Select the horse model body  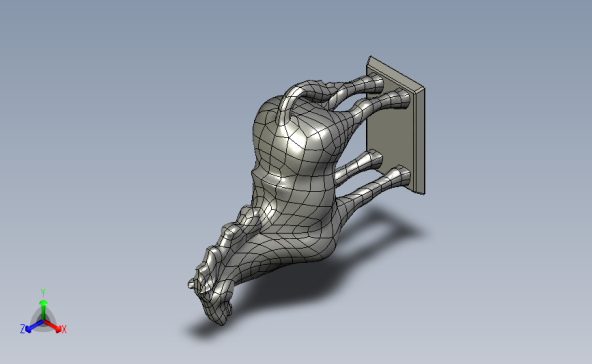[x=298, y=189]
